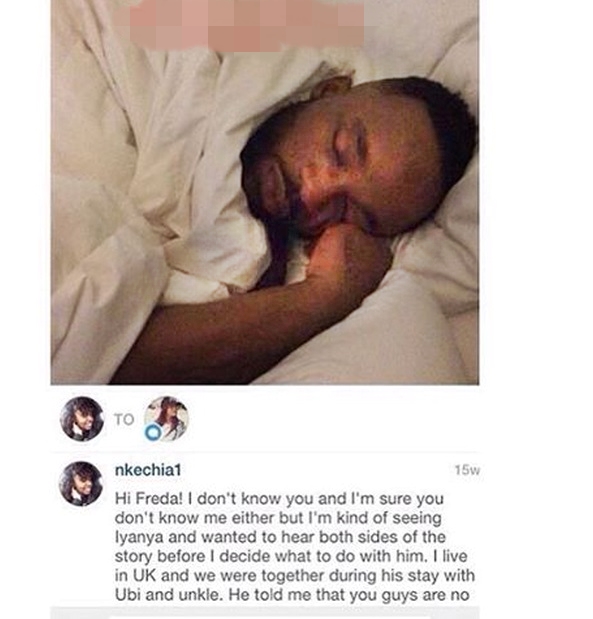The width and height of the screenshot is (593, 619).
Task: Click the "Ubi and unkle" message line
Action: pyautogui.click(x=292, y=595)
